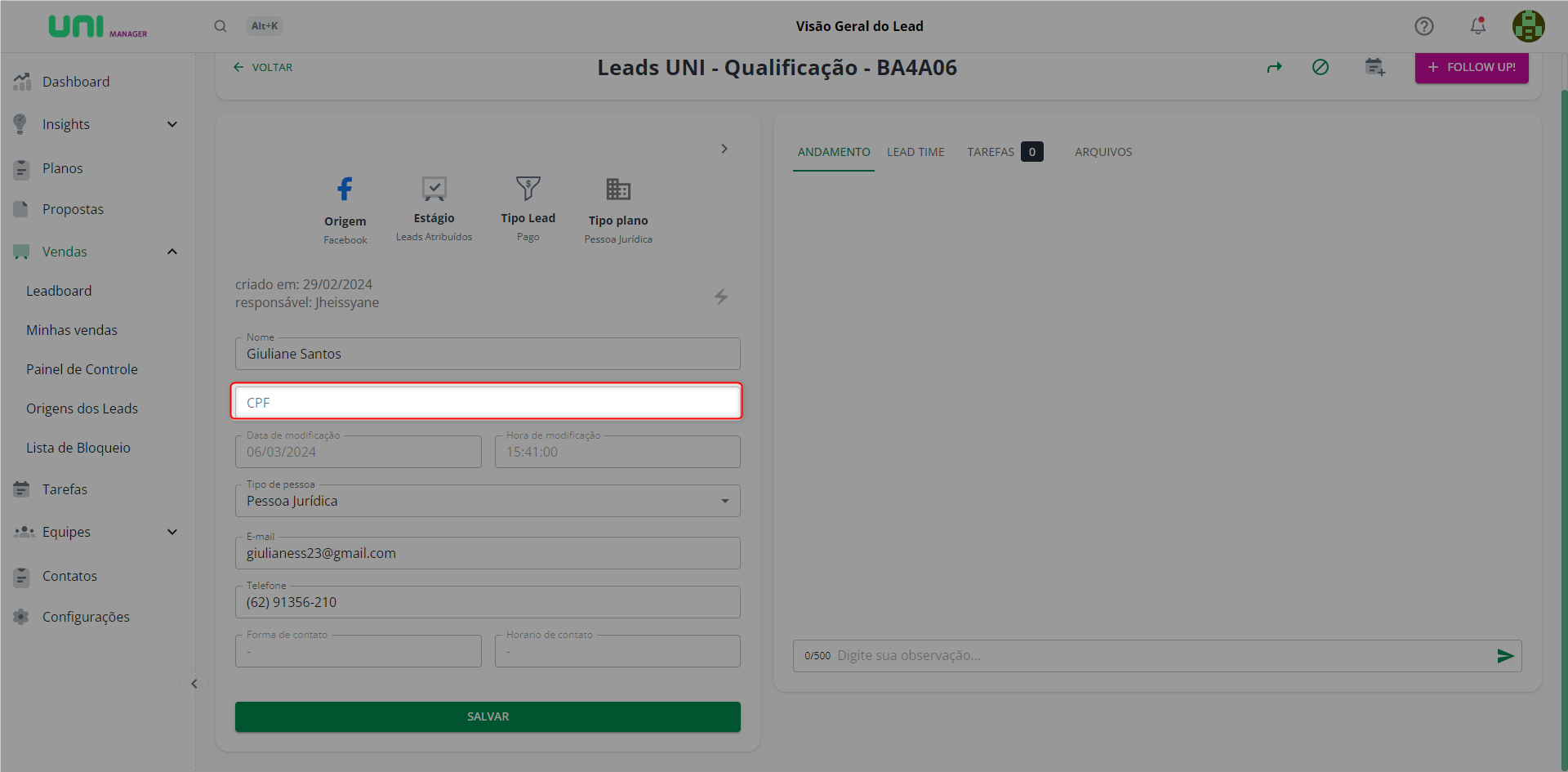Switch to the Lead Time tab
1568x772 pixels.
(915, 152)
